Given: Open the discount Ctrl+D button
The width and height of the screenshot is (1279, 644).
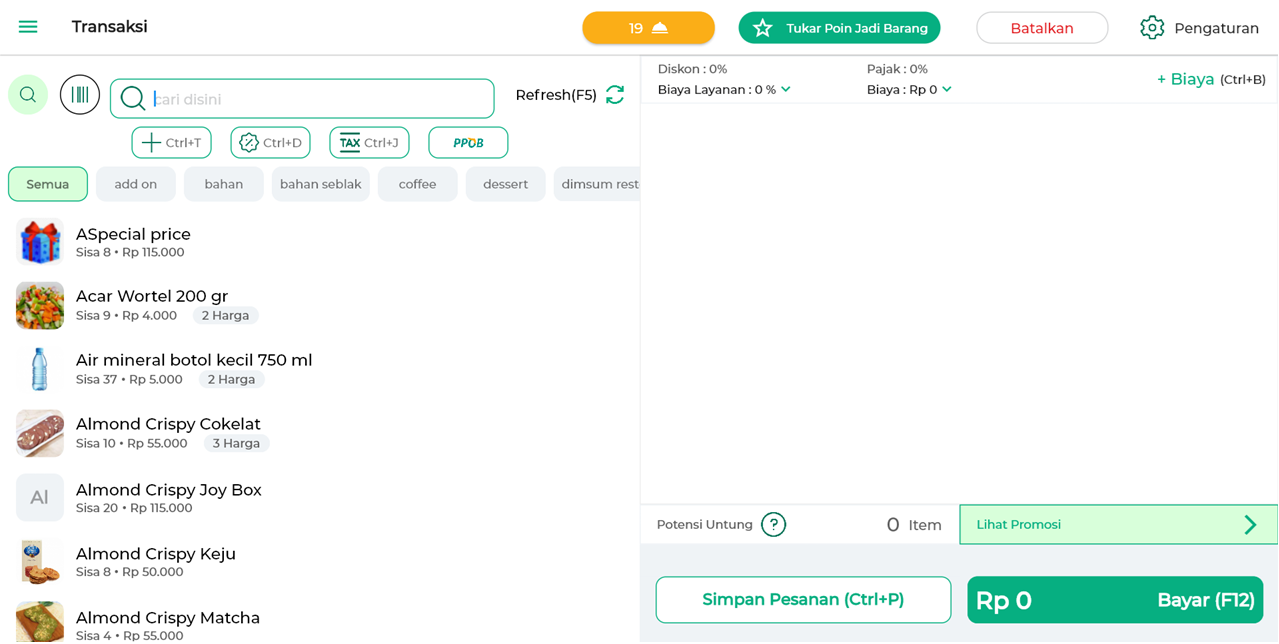Looking at the screenshot, I should pyautogui.click(x=270, y=143).
